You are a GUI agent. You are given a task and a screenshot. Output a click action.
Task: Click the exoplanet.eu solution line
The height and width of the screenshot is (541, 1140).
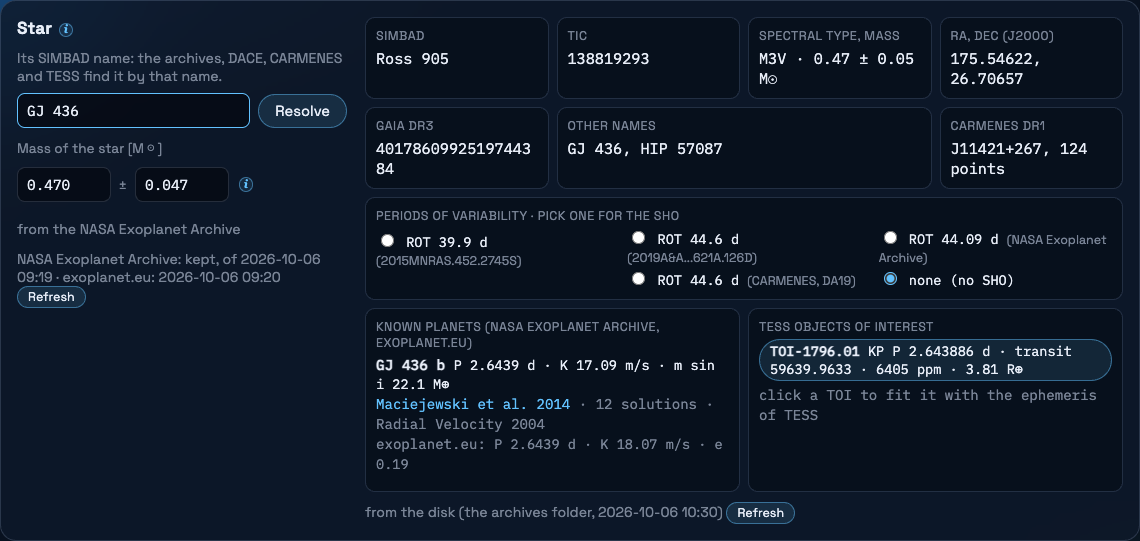tap(549, 453)
